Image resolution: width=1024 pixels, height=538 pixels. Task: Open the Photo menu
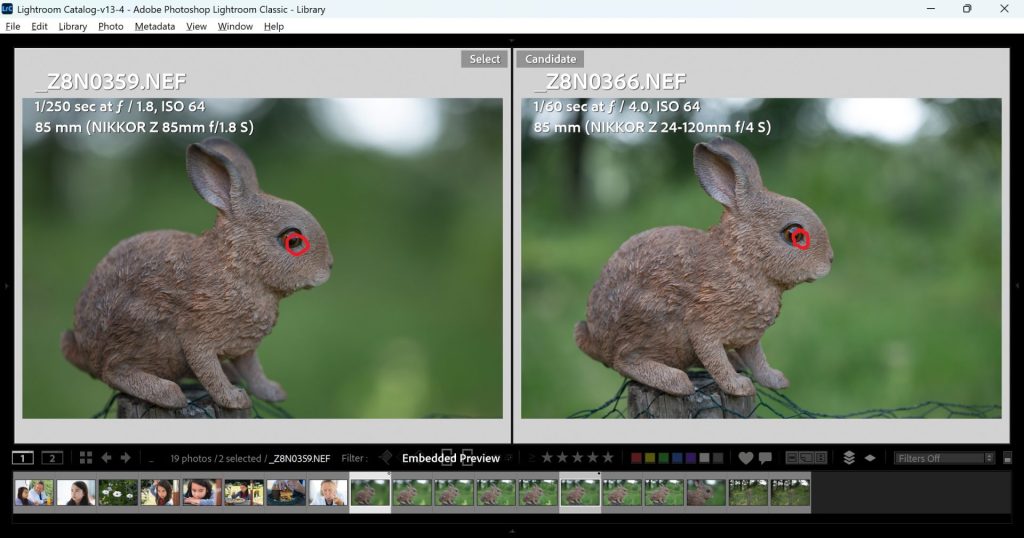pyautogui.click(x=110, y=26)
